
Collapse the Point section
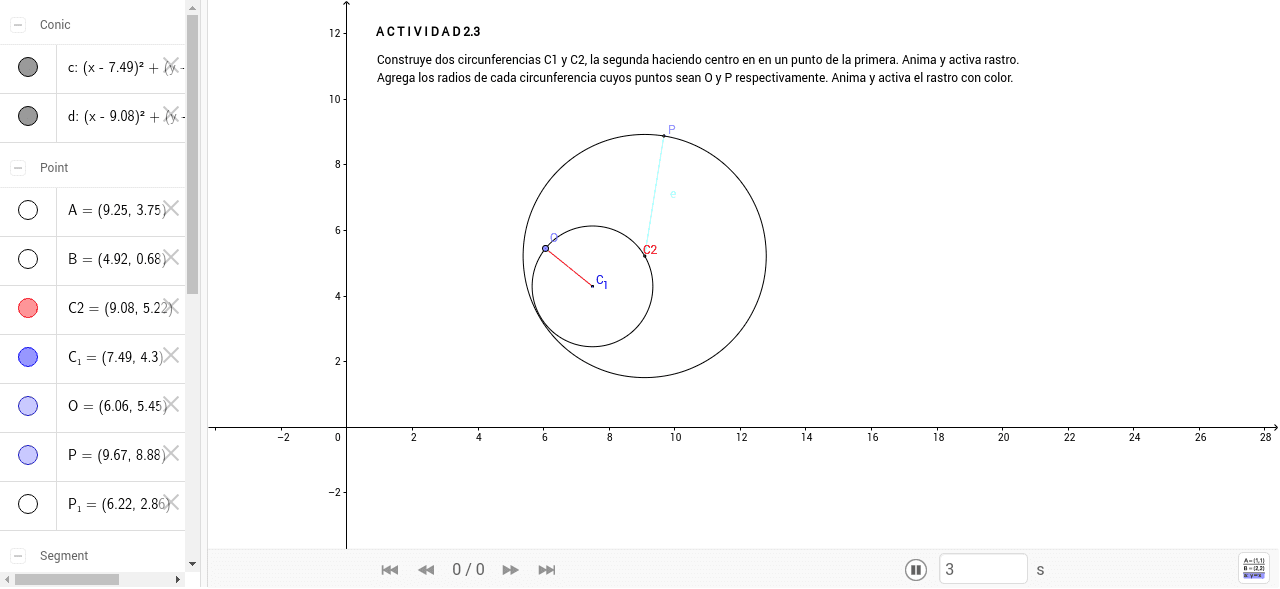pos(18,168)
